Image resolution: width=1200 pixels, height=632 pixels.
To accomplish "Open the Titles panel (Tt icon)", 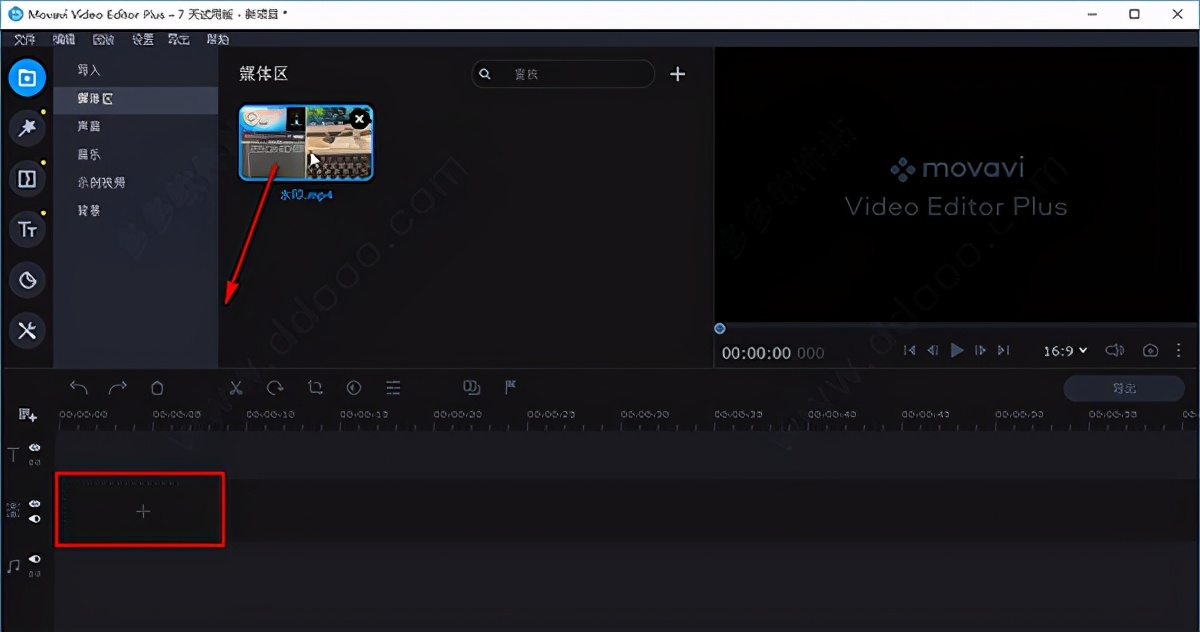I will click(27, 229).
